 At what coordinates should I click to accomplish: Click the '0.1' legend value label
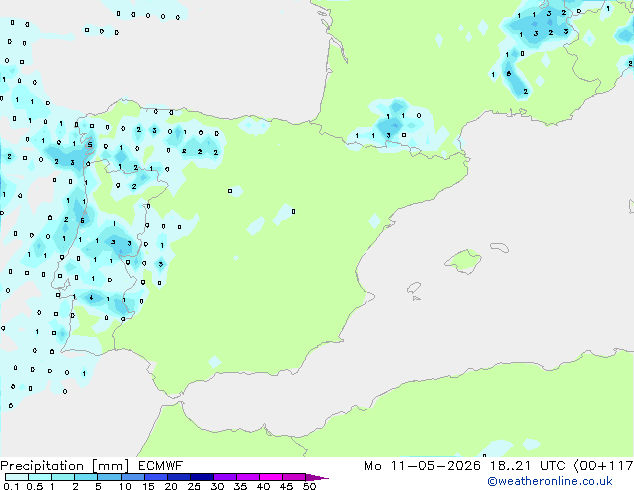11,486
